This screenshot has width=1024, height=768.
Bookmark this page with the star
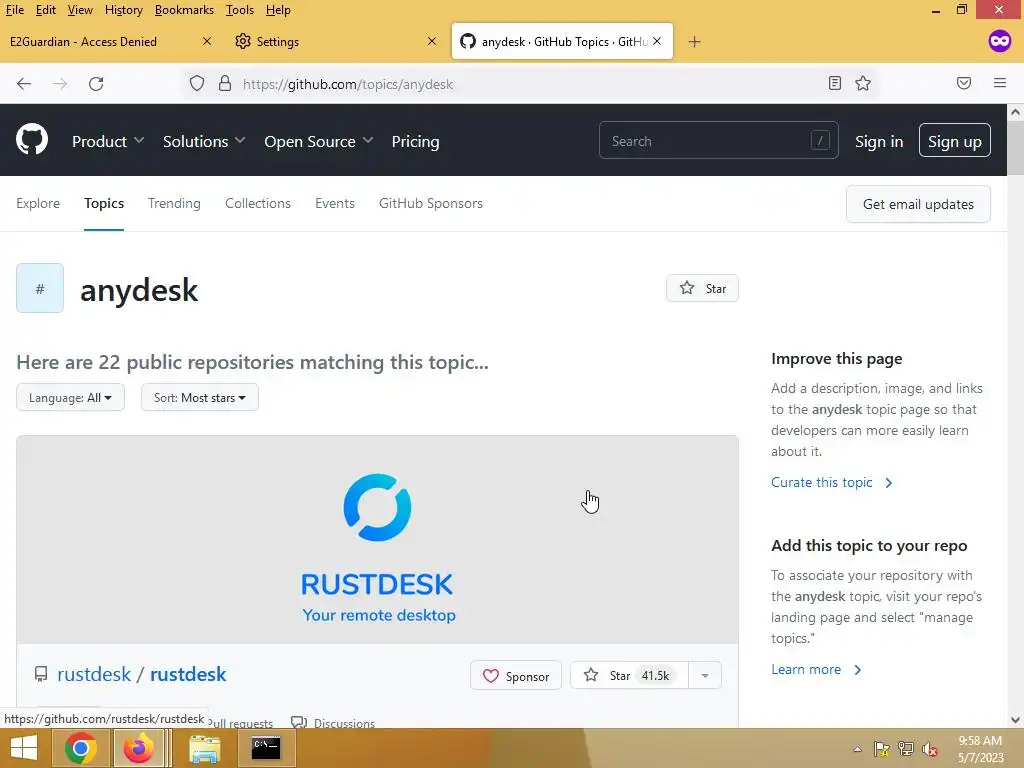[x=863, y=83]
